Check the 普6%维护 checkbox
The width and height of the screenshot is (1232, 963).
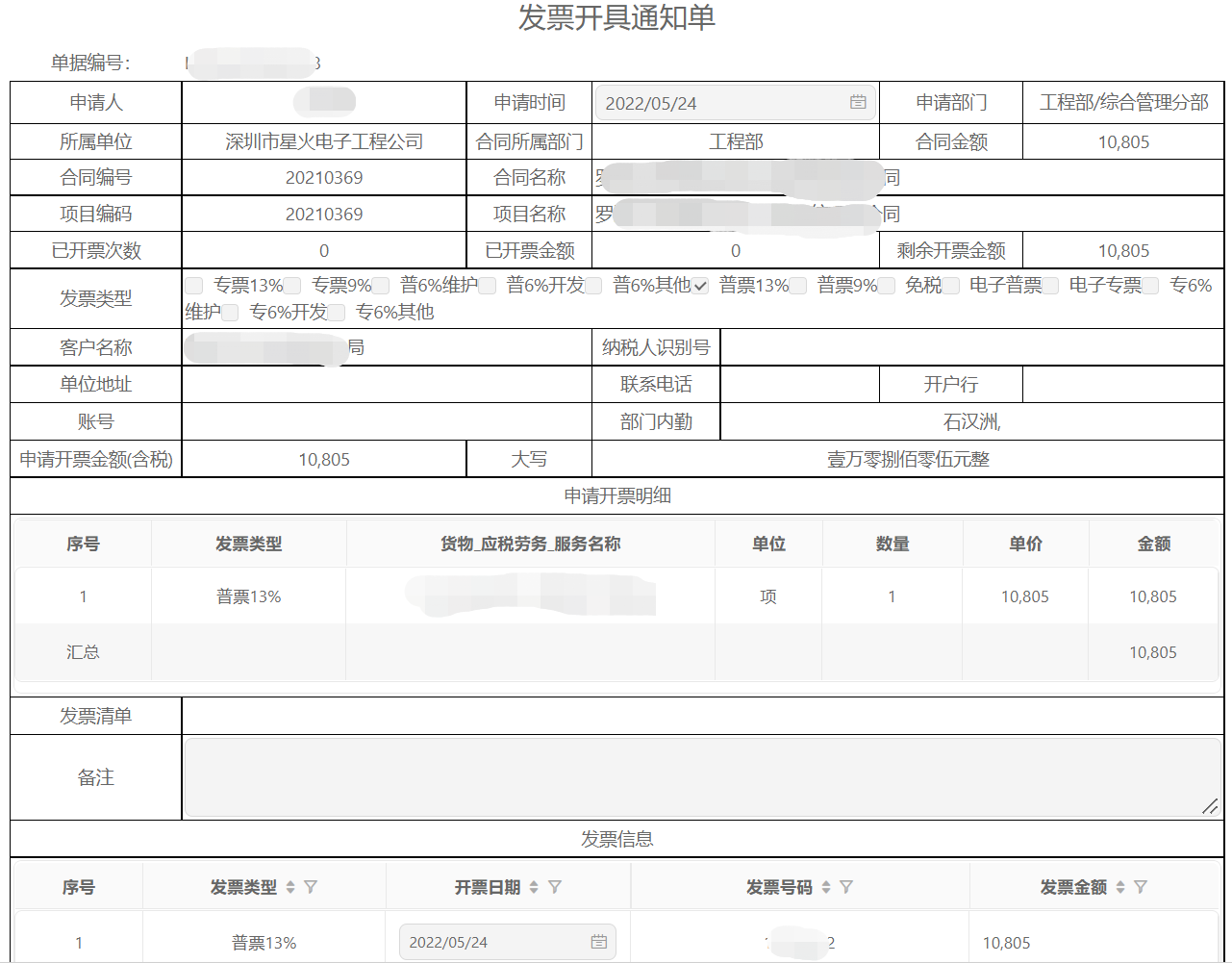(381, 286)
